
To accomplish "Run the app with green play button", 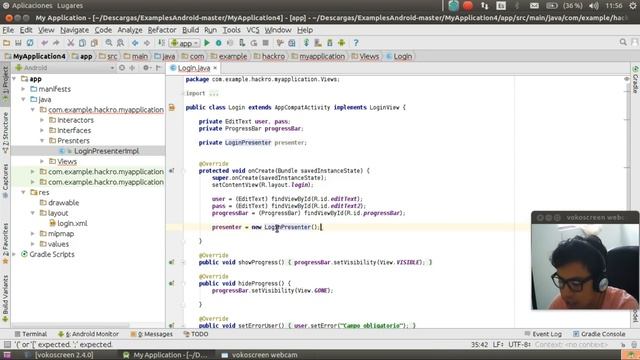I will (x=207, y=43).
